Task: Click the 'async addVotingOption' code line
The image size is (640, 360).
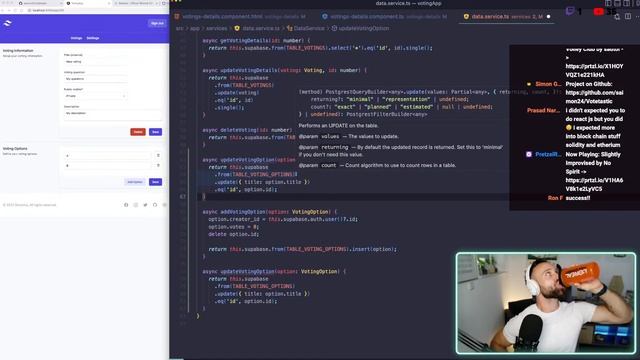Action: point(270,212)
